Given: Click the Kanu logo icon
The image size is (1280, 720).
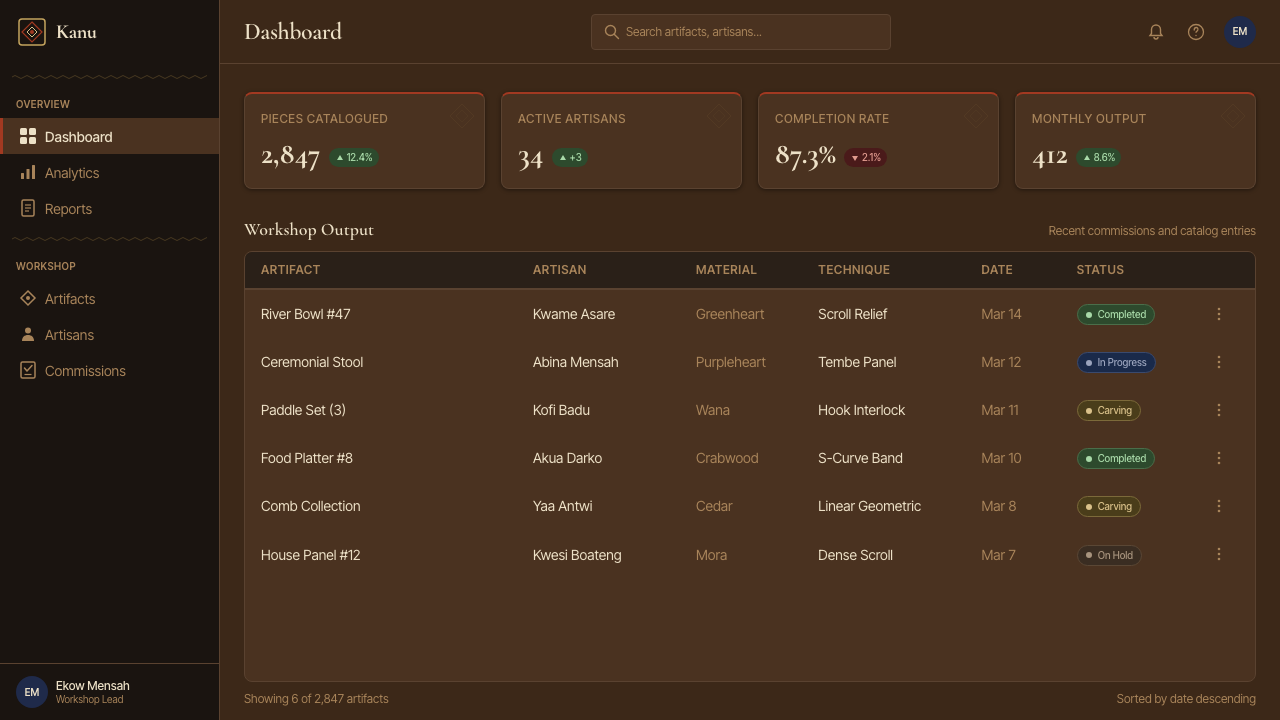Looking at the screenshot, I should click(x=32, y=32).
